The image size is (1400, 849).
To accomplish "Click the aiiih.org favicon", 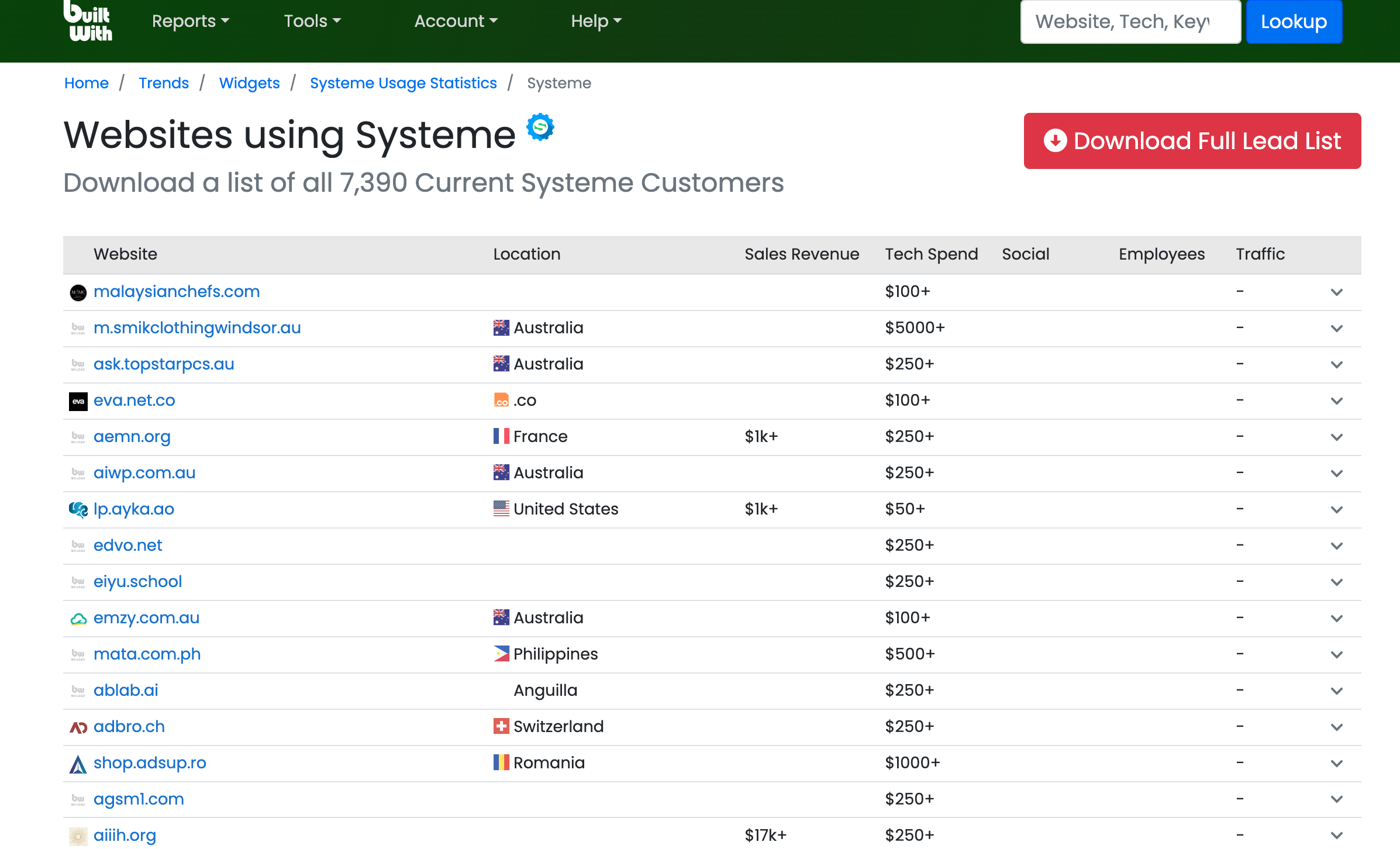I will pos(78,836).
